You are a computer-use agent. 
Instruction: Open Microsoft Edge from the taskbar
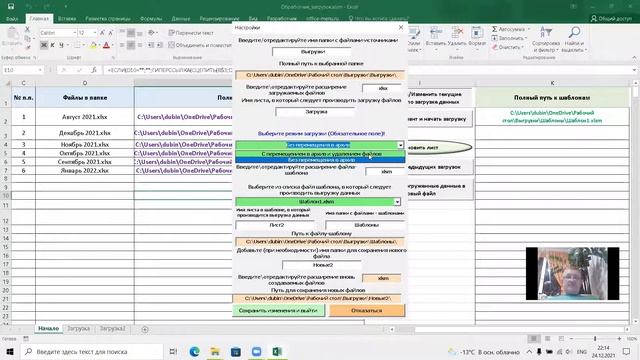pyautogui.click(x=195, y=351)
